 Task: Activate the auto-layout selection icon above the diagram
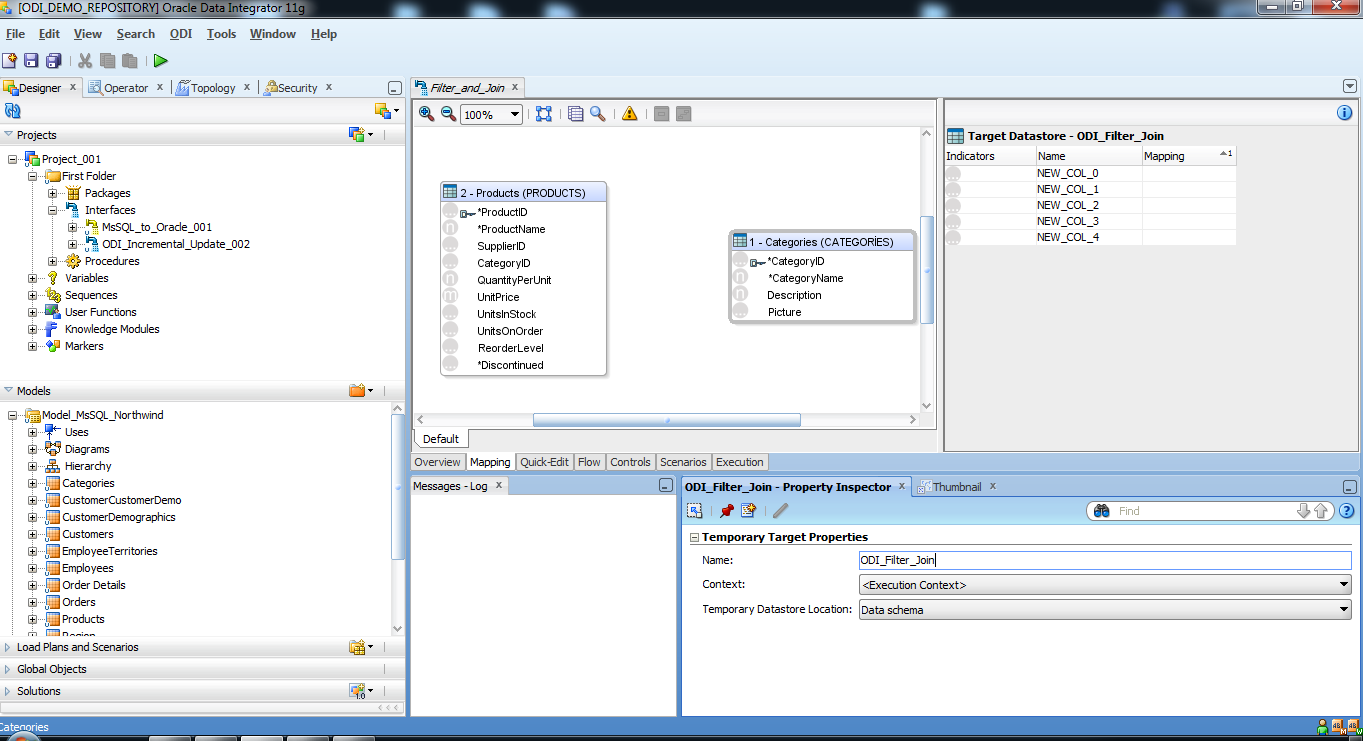point(543,113)
